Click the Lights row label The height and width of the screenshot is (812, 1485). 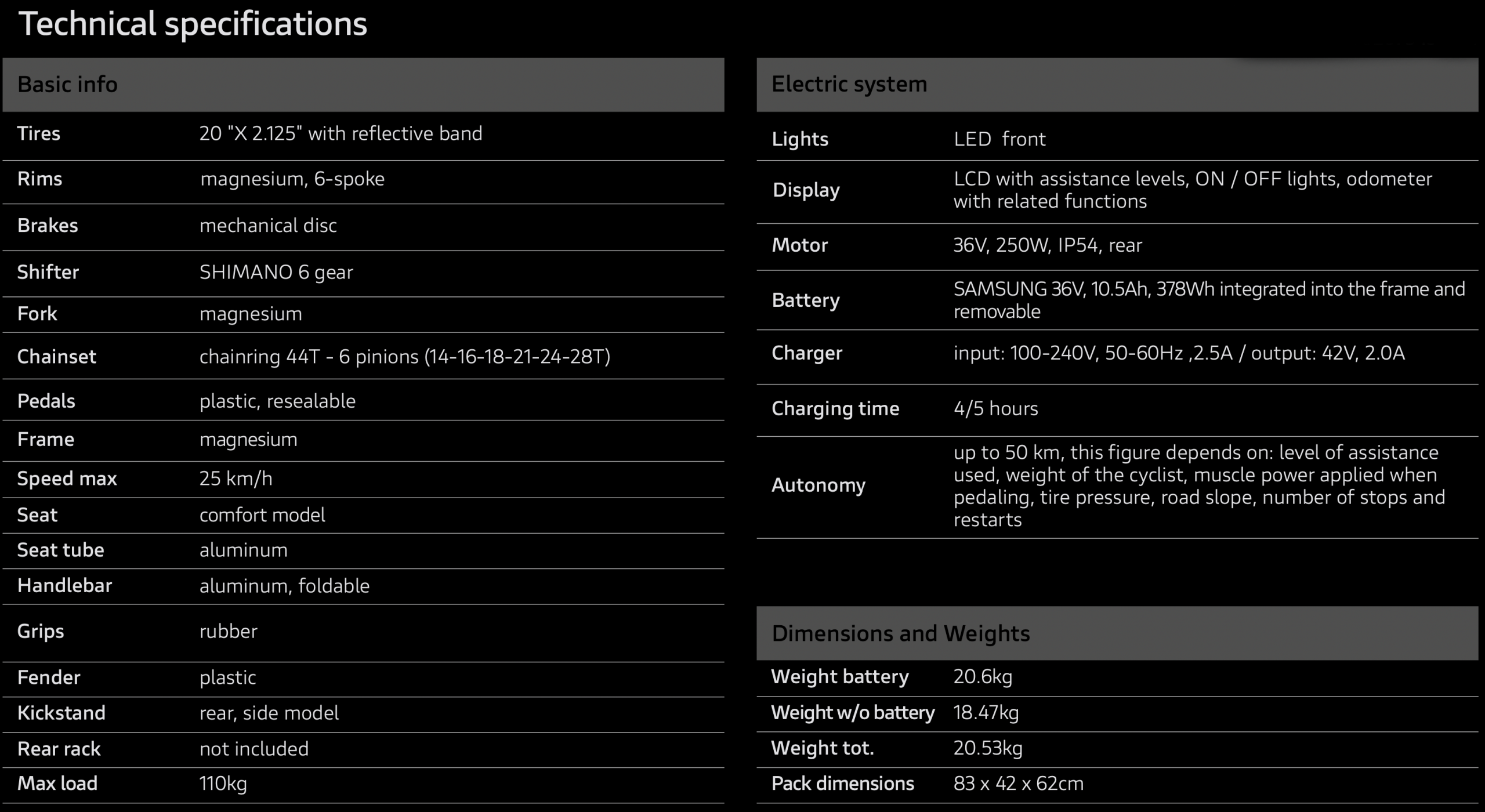799,140
